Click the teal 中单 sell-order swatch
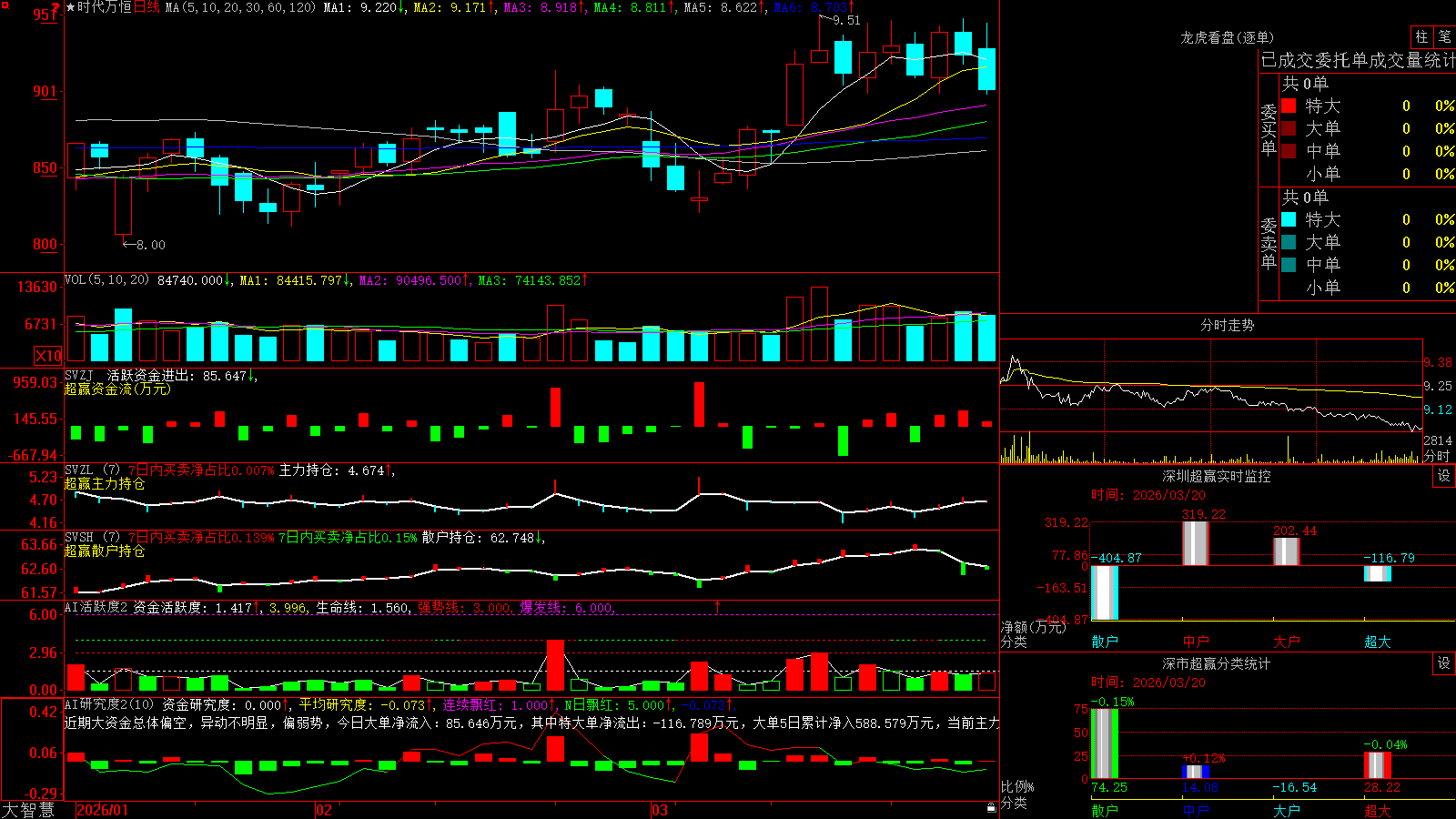This screenshot has width=1456, height=819. 1289,265
